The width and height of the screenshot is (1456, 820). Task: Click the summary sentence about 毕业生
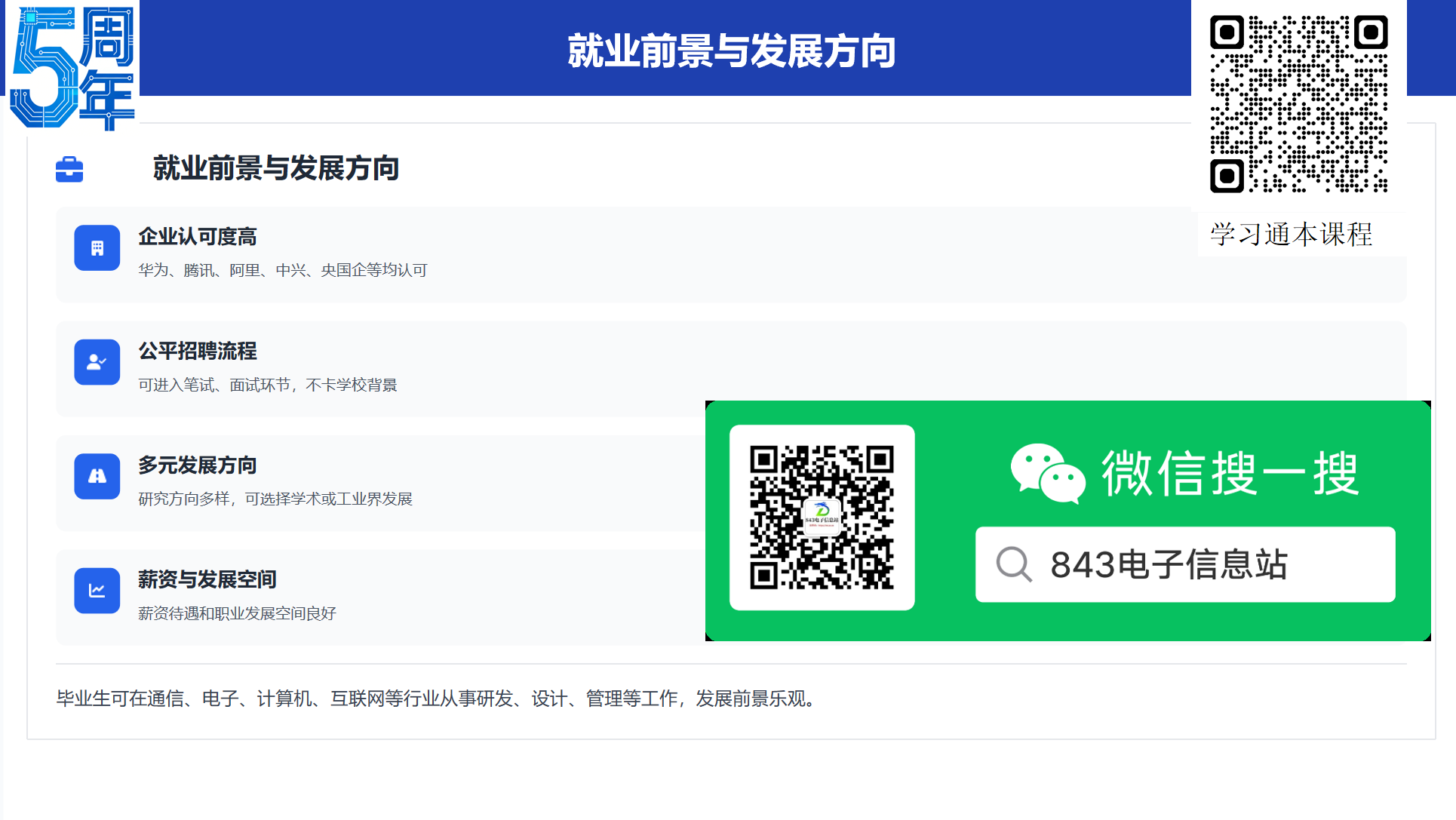437,699
